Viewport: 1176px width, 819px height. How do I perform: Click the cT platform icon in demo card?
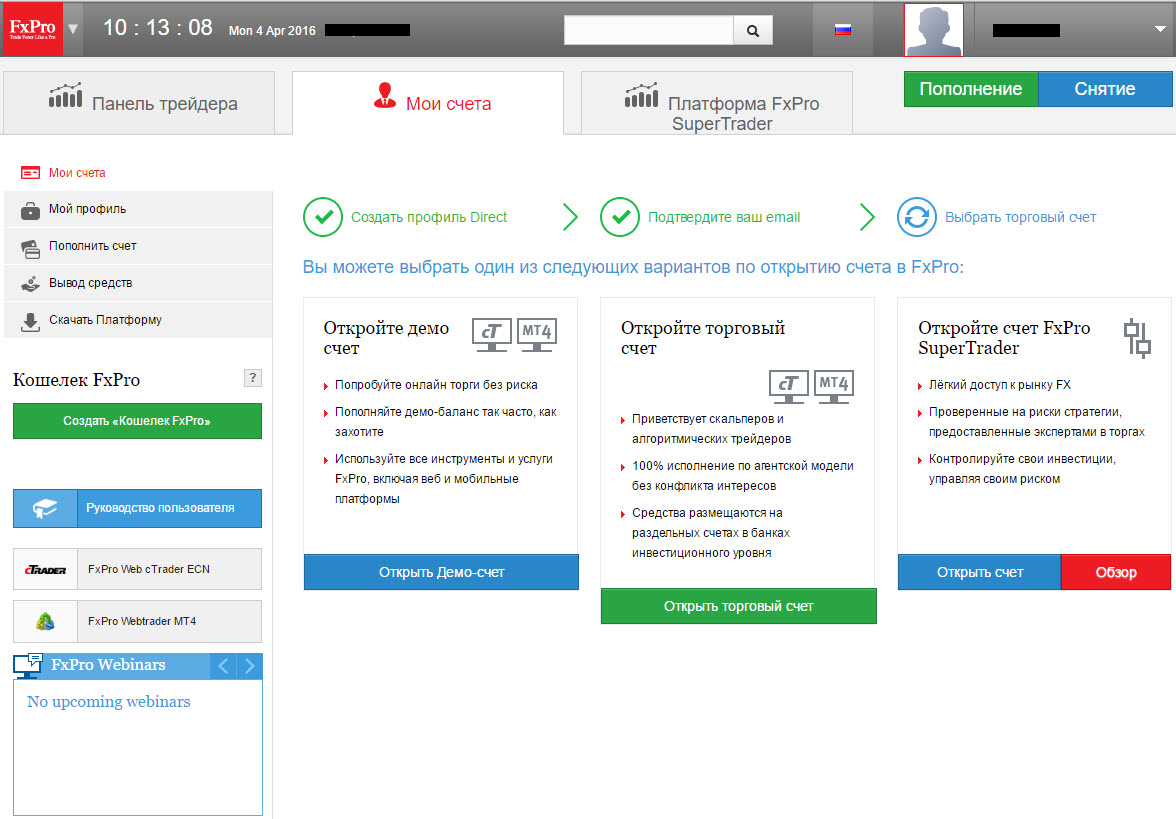tap(492, 334)
